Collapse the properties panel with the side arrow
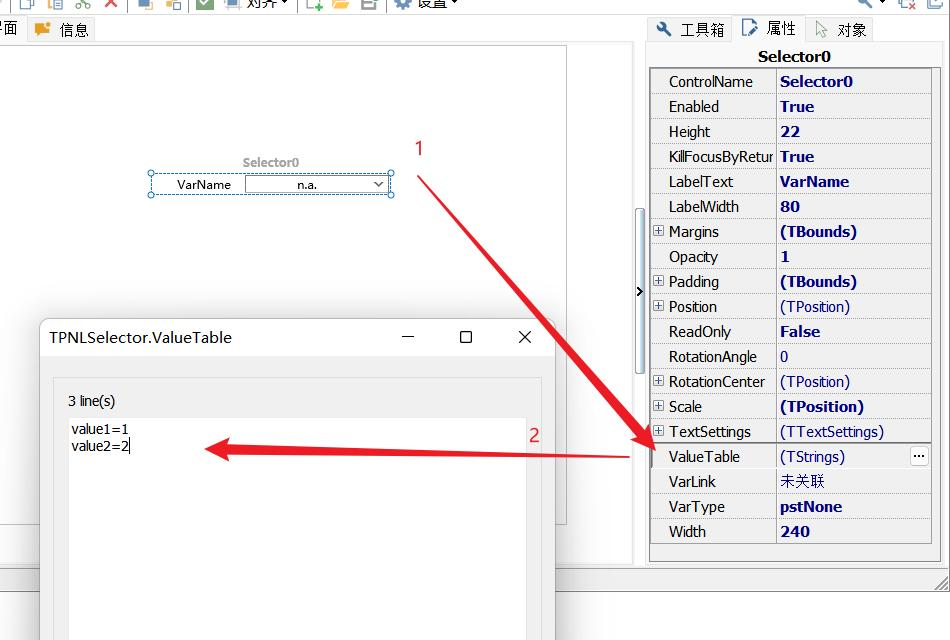Viewport: 950px width, 640px height. tap(640, 291)
